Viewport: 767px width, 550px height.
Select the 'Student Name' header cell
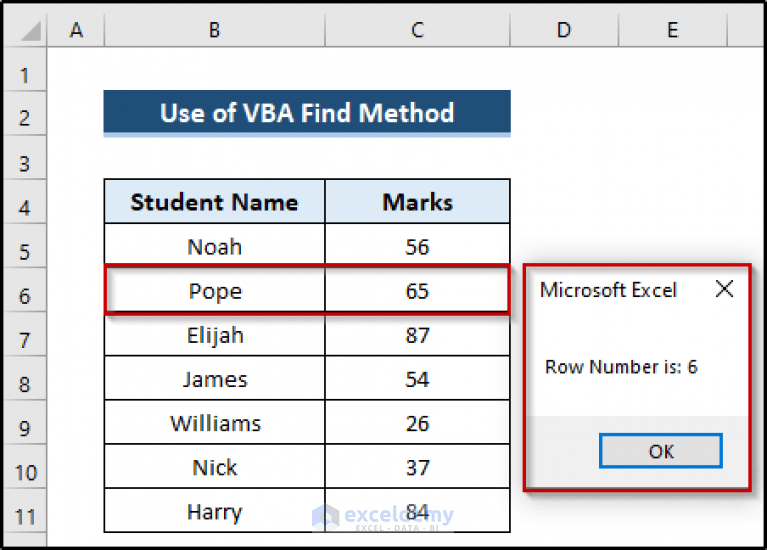(x=214, y=202)
